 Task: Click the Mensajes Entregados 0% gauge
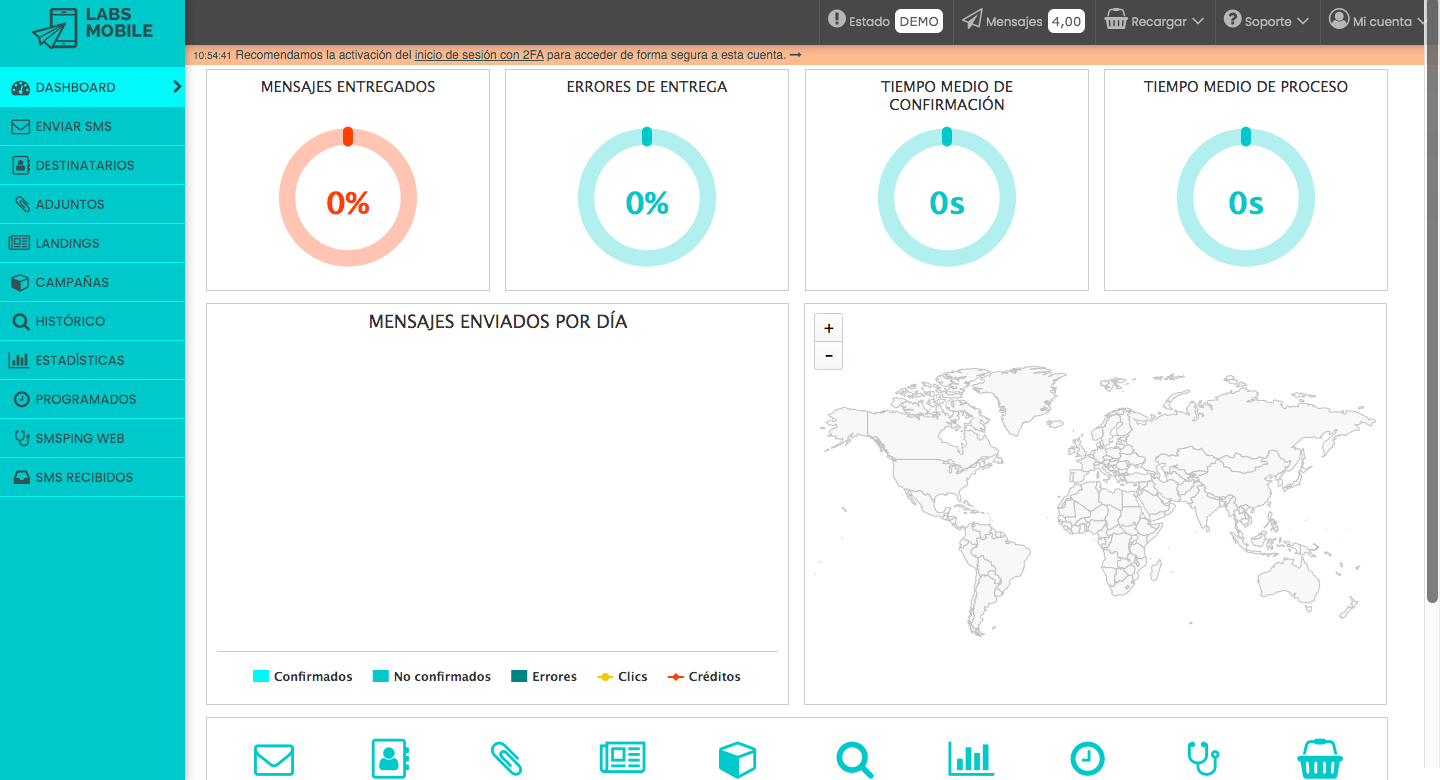348,198
